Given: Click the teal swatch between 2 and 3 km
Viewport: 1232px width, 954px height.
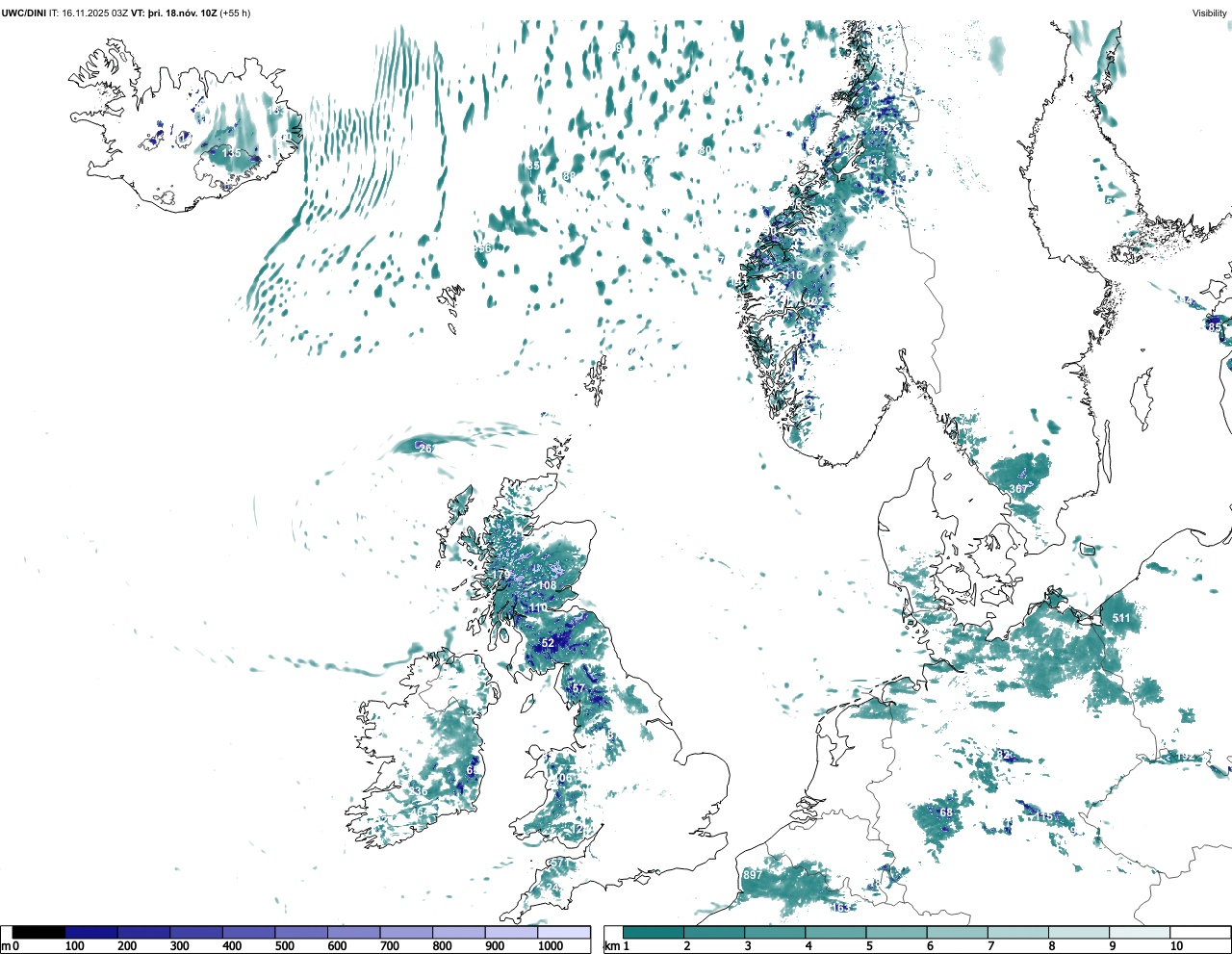Looking at the screenshot, I should [714, 933].
